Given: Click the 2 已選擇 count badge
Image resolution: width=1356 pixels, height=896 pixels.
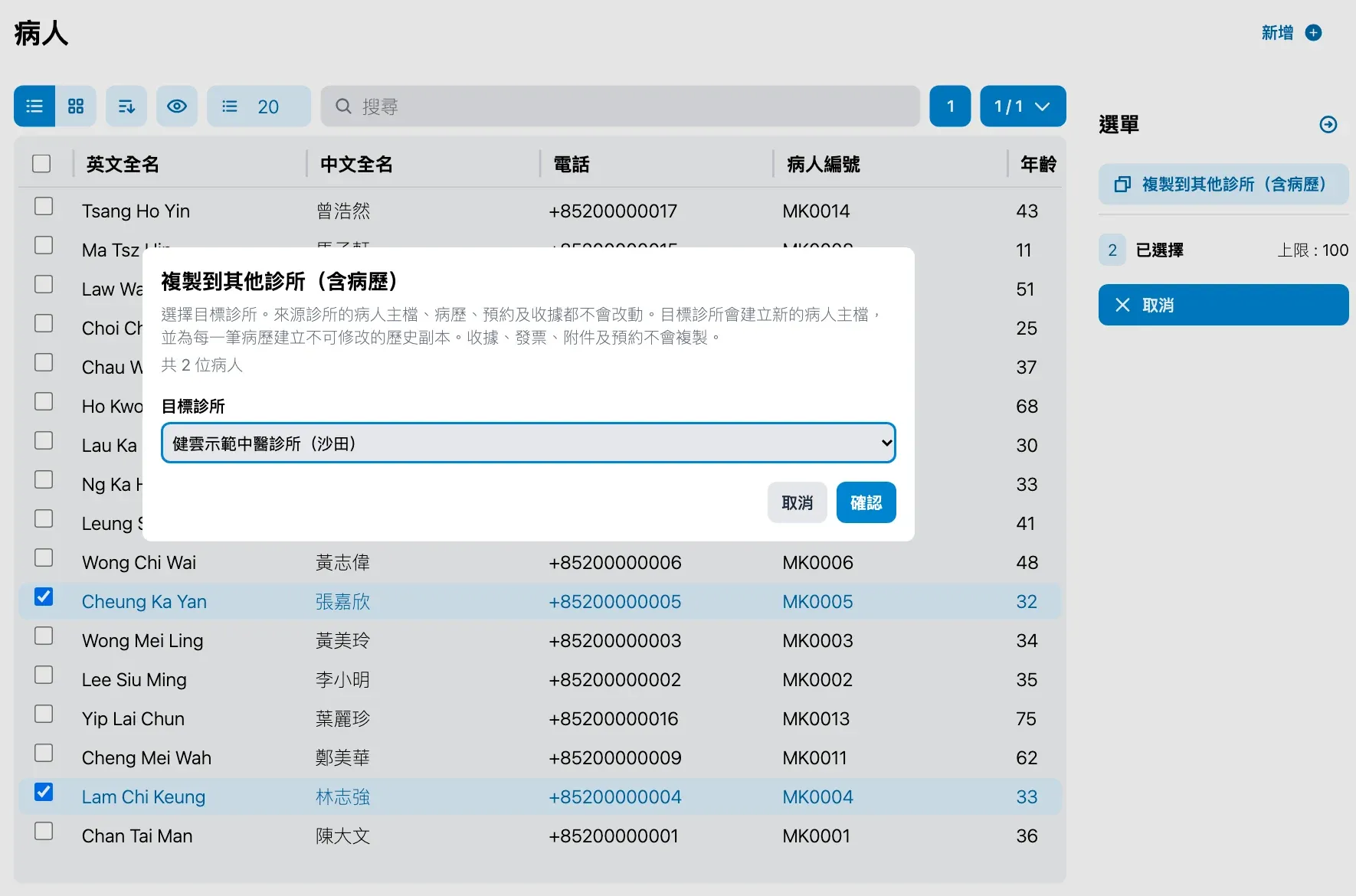Looking at the screenshot, I should 1112,250.
